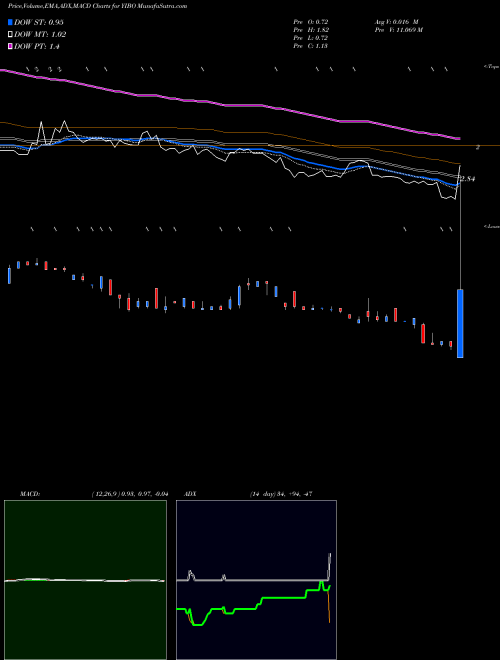This screenshot has width=500, height=660.
Task: Click the Lows marker label at right
Action: coord(491,226)
